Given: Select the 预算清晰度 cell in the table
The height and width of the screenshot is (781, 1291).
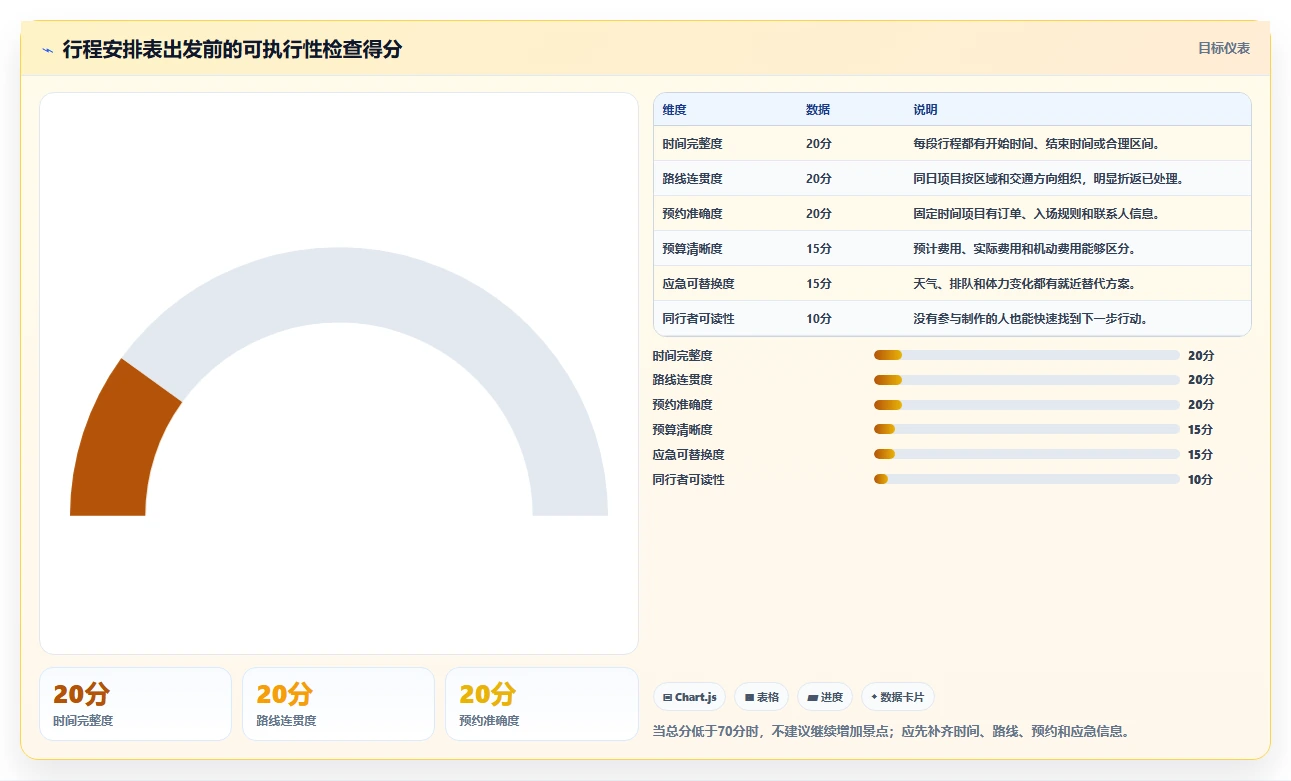Looking at the screenshot, I should (692, 249).
